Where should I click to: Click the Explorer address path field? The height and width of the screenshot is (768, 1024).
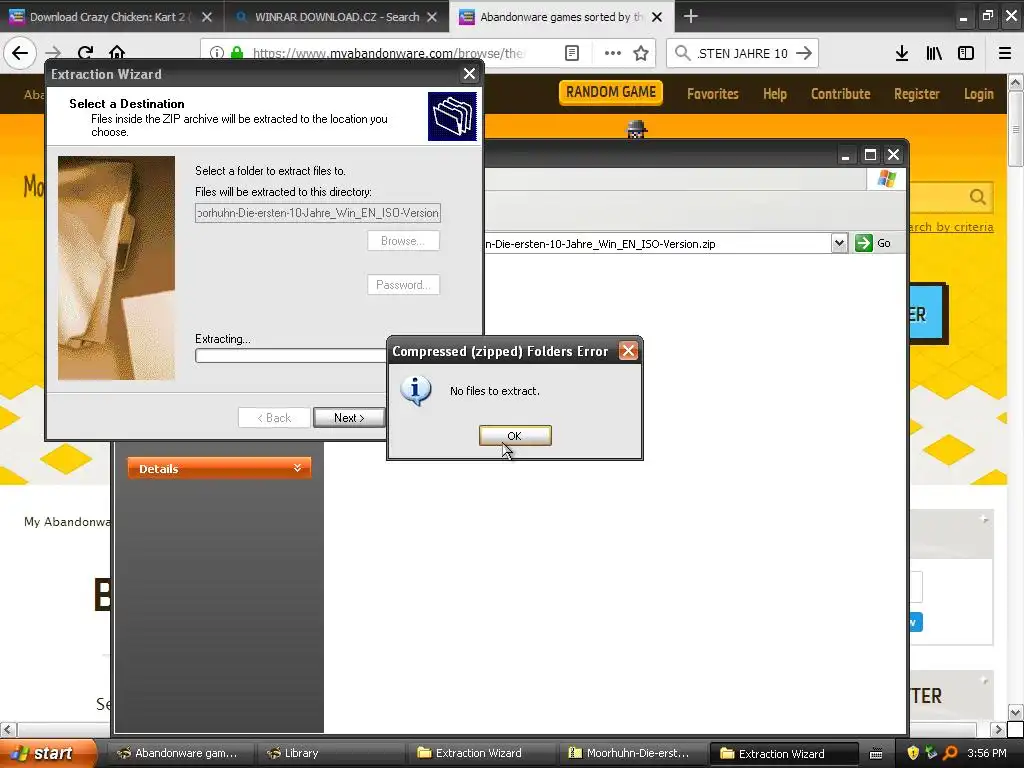click(x=656, y=244)
